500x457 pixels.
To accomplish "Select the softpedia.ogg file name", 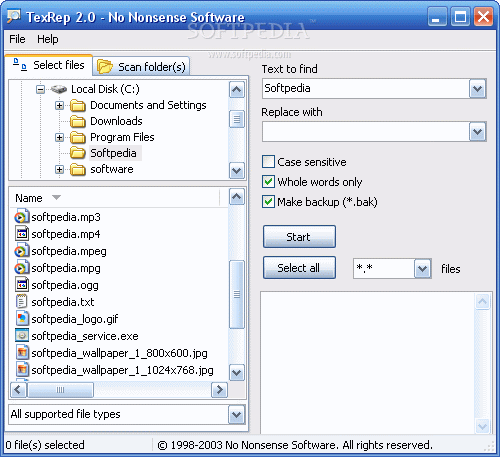I will [65, 285].
